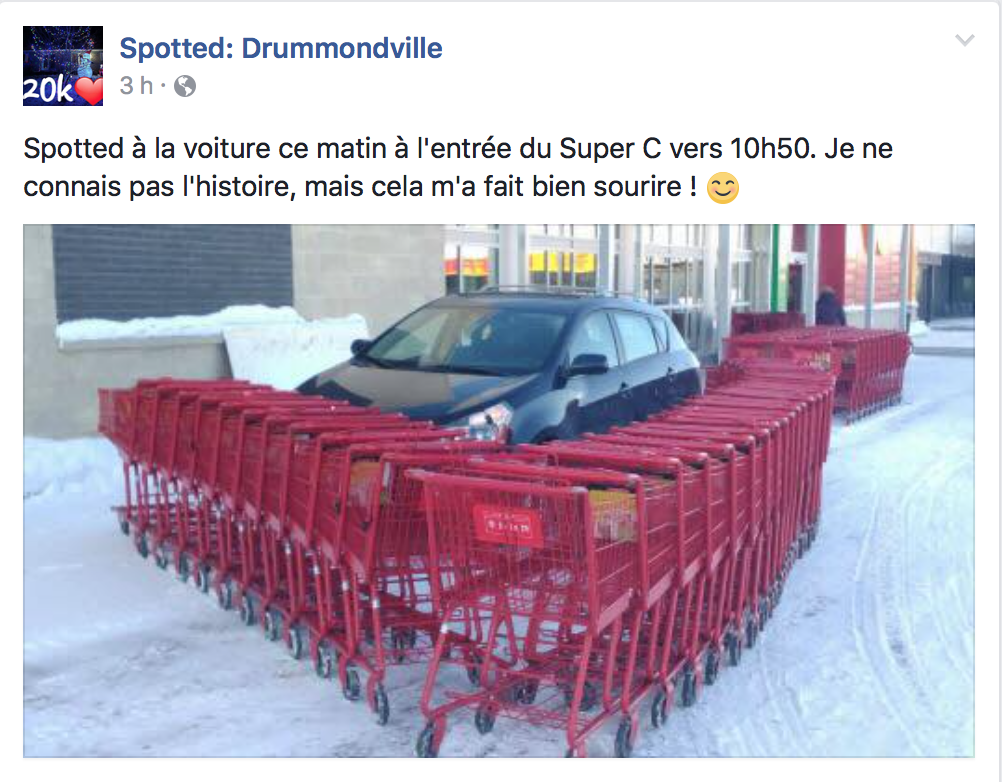The height and width of the screenshot is (782, 1002).
Task: Click the globe public privacy icon
Action: (x=185, y=86)
